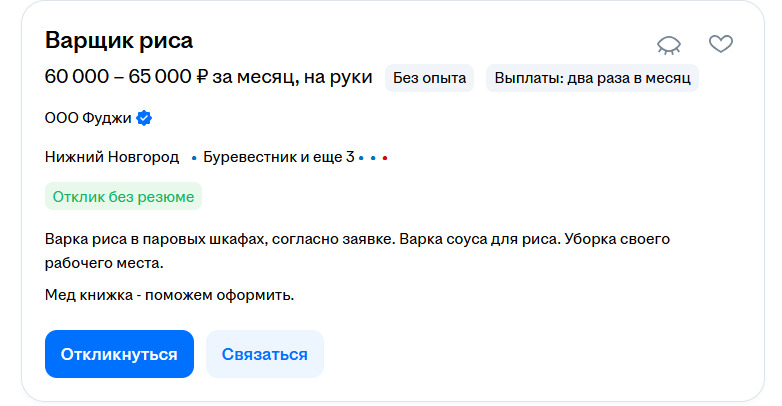The width and height of the screenshot is (782, 406).
Task: Select the "Выплаты: два раза в месяц" tag
Action: [x=592, y=78]
